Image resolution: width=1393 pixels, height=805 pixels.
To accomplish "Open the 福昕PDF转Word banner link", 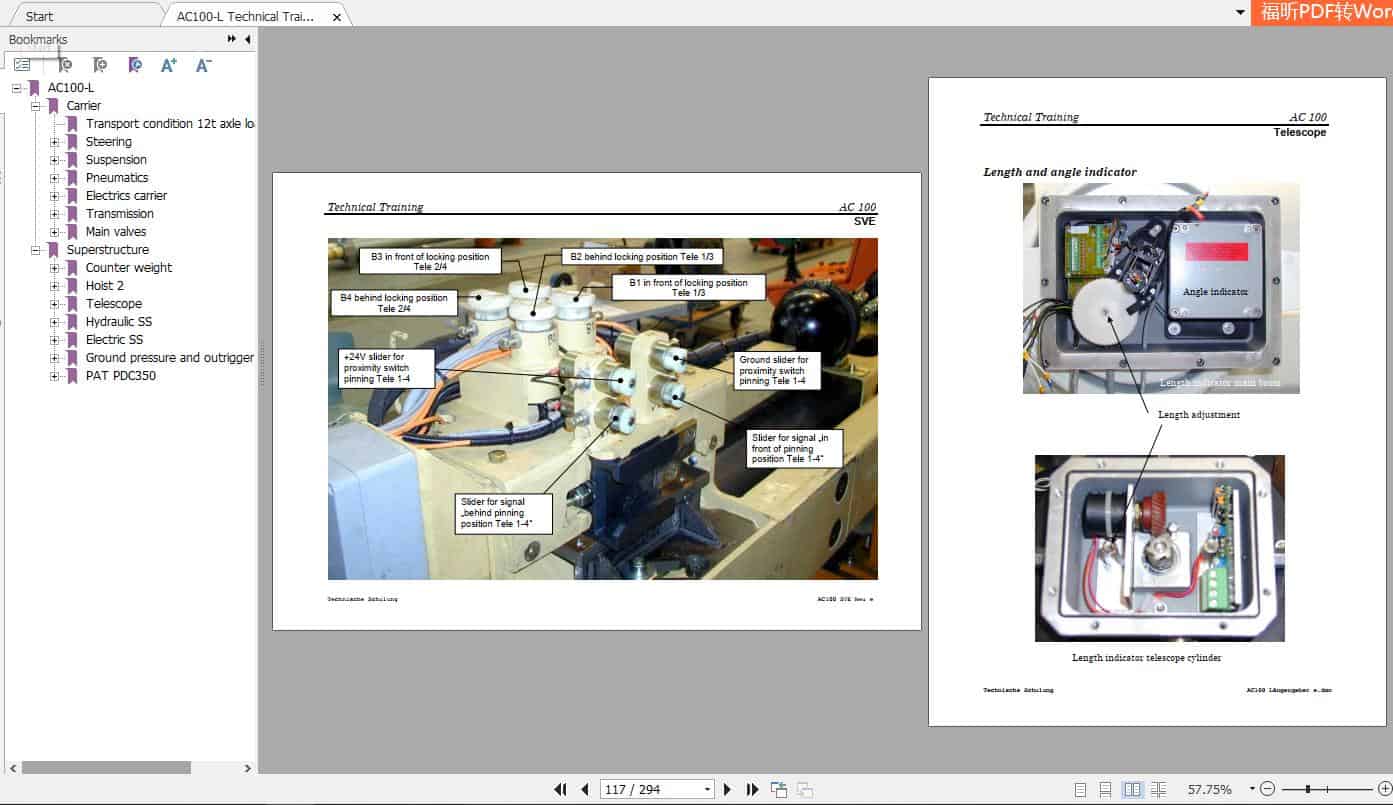I will (x=1322, y=15).
